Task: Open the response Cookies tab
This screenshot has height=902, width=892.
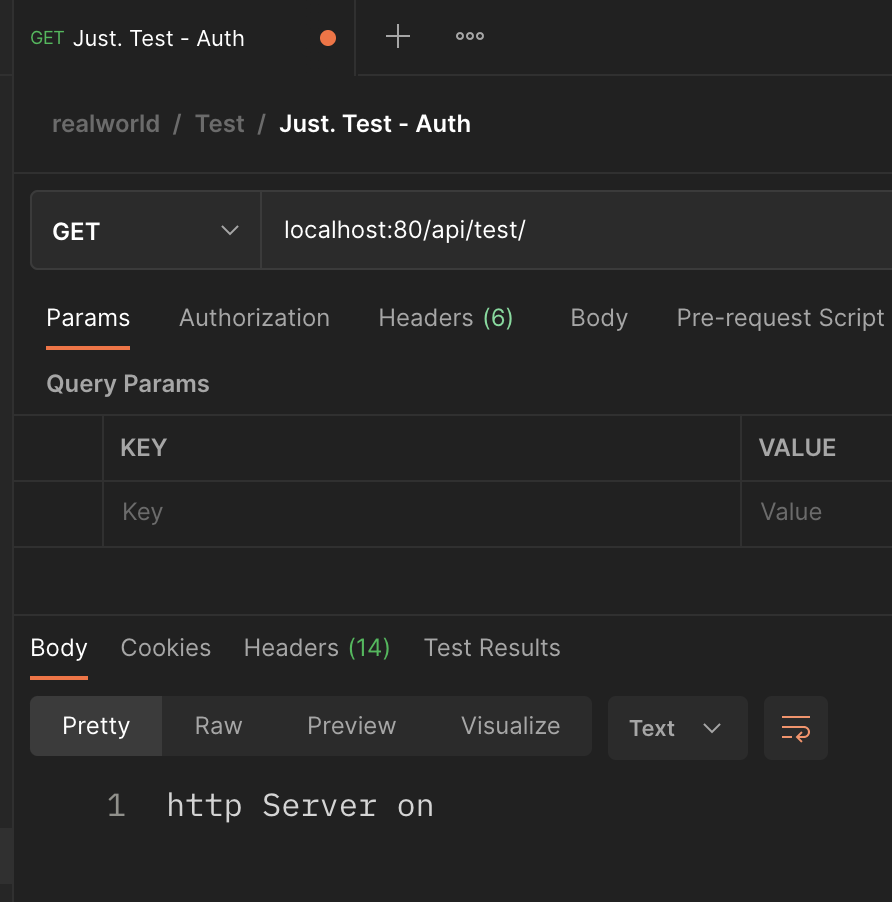Action: tap(166, 648)
